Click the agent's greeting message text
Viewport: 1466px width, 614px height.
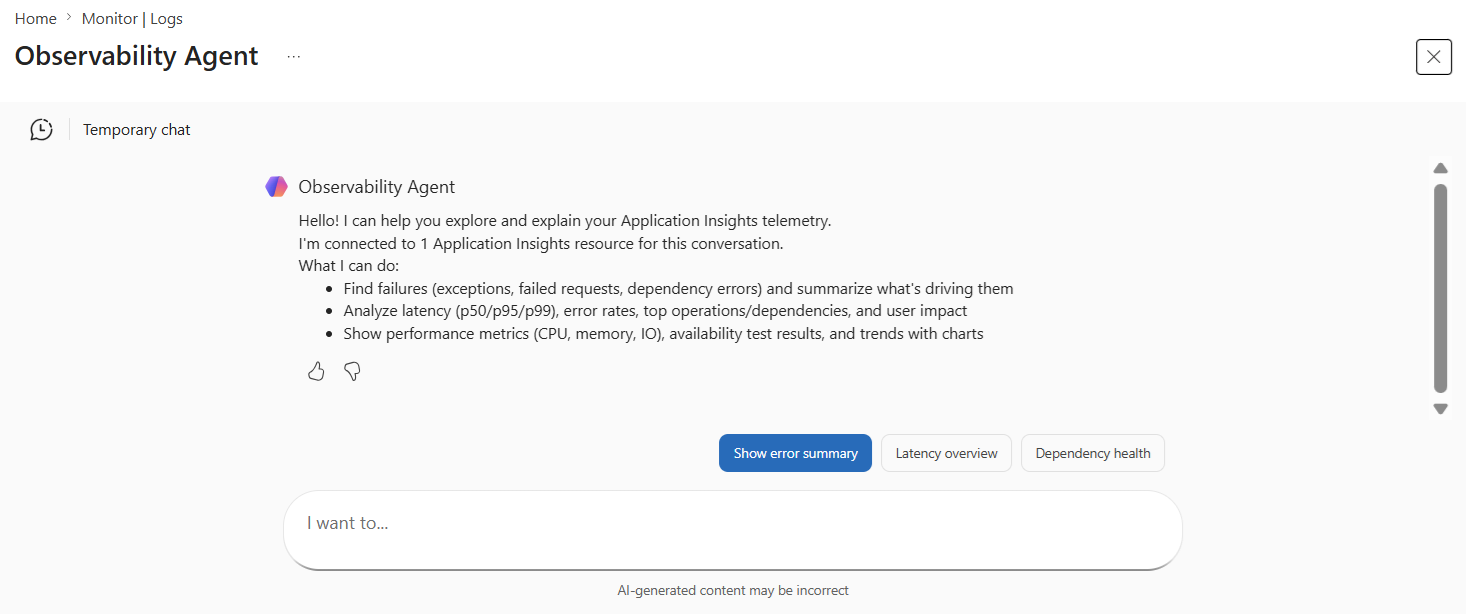click(x=564, y=221)
